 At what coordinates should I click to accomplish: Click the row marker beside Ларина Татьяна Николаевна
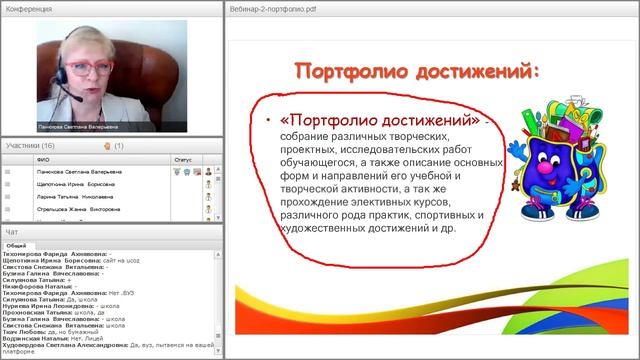point(7,197)
